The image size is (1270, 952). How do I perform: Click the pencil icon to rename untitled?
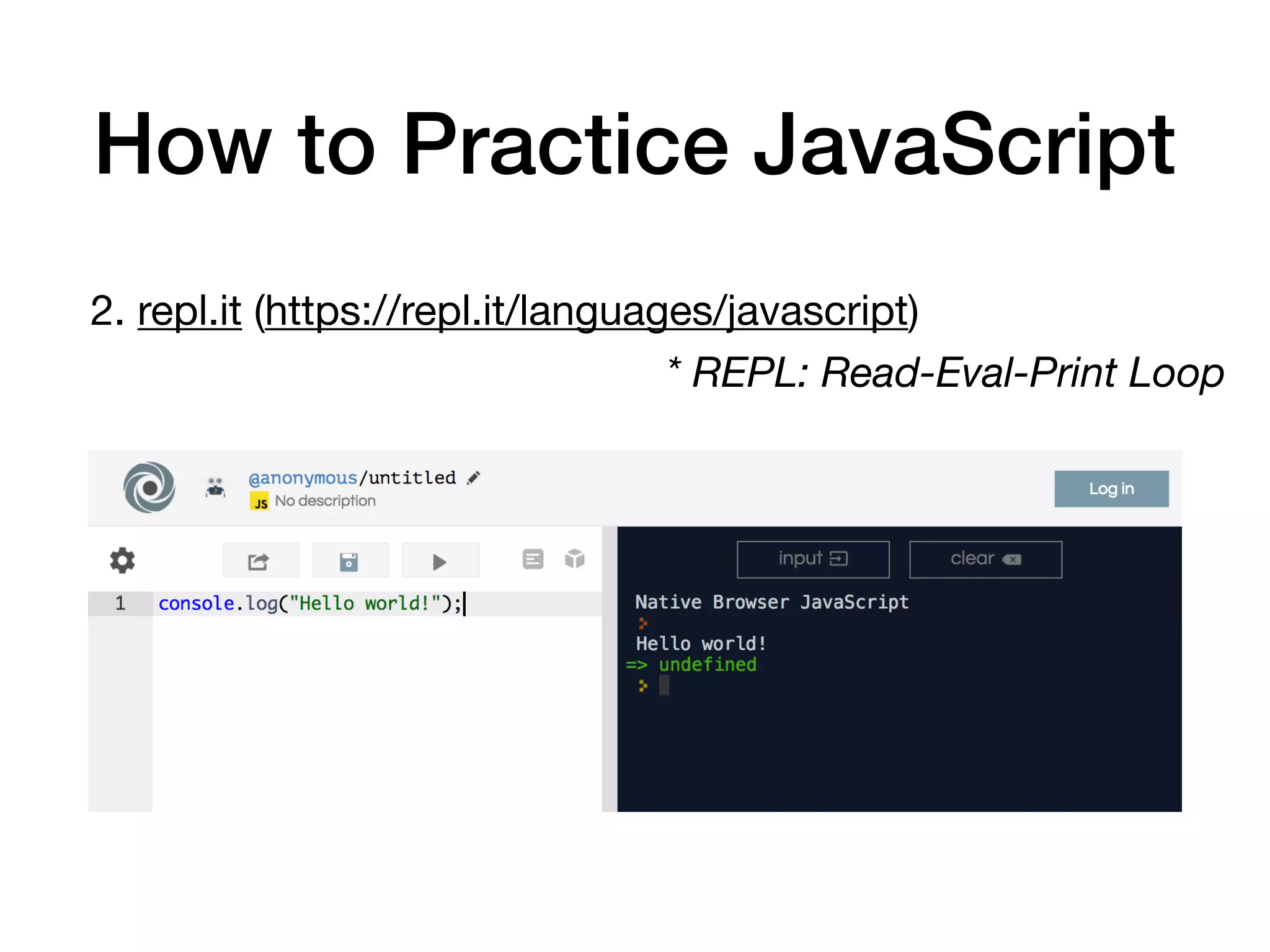pos(473,478)
